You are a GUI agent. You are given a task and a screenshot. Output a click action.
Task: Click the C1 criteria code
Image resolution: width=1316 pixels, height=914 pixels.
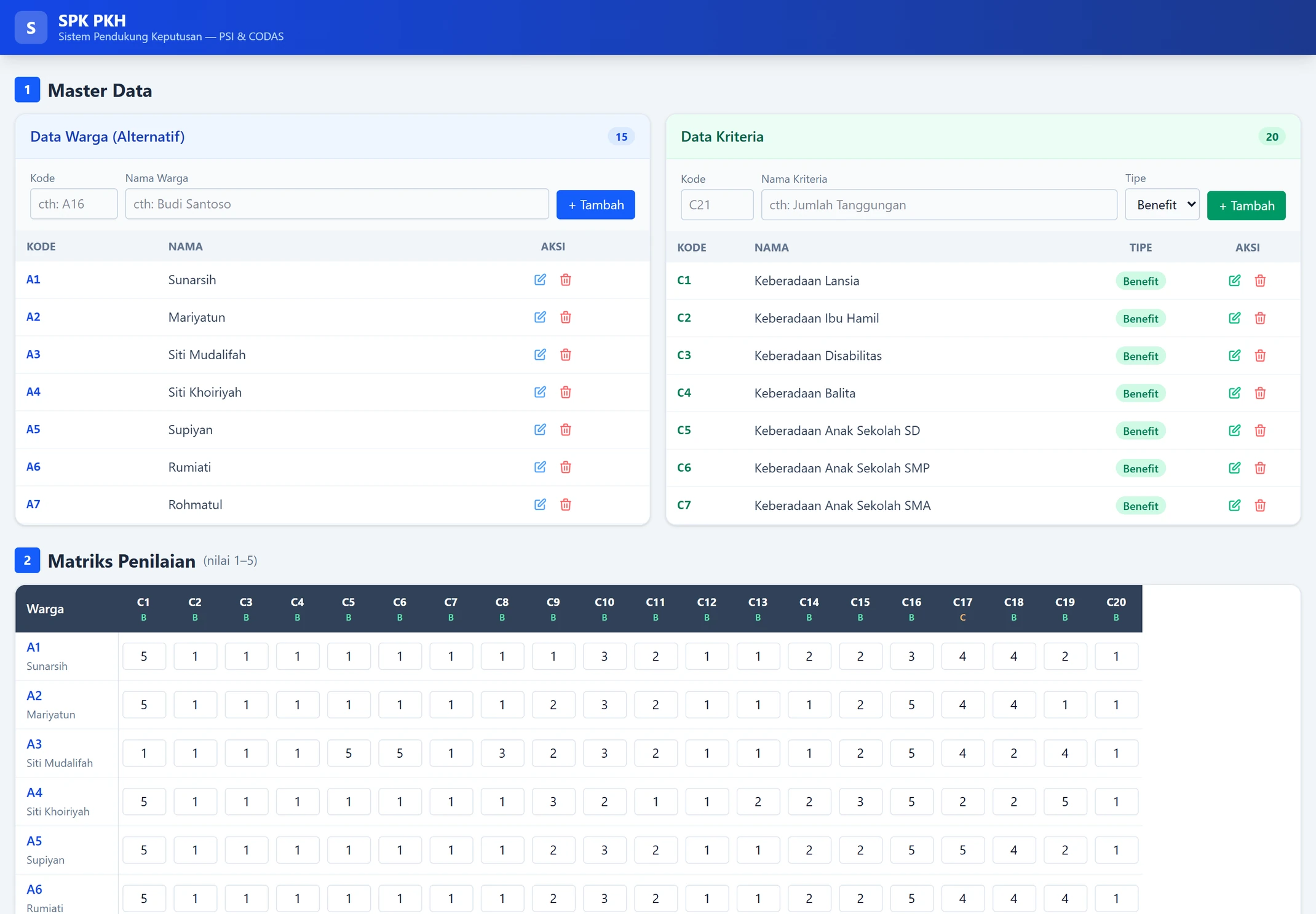tap(684, 280)
